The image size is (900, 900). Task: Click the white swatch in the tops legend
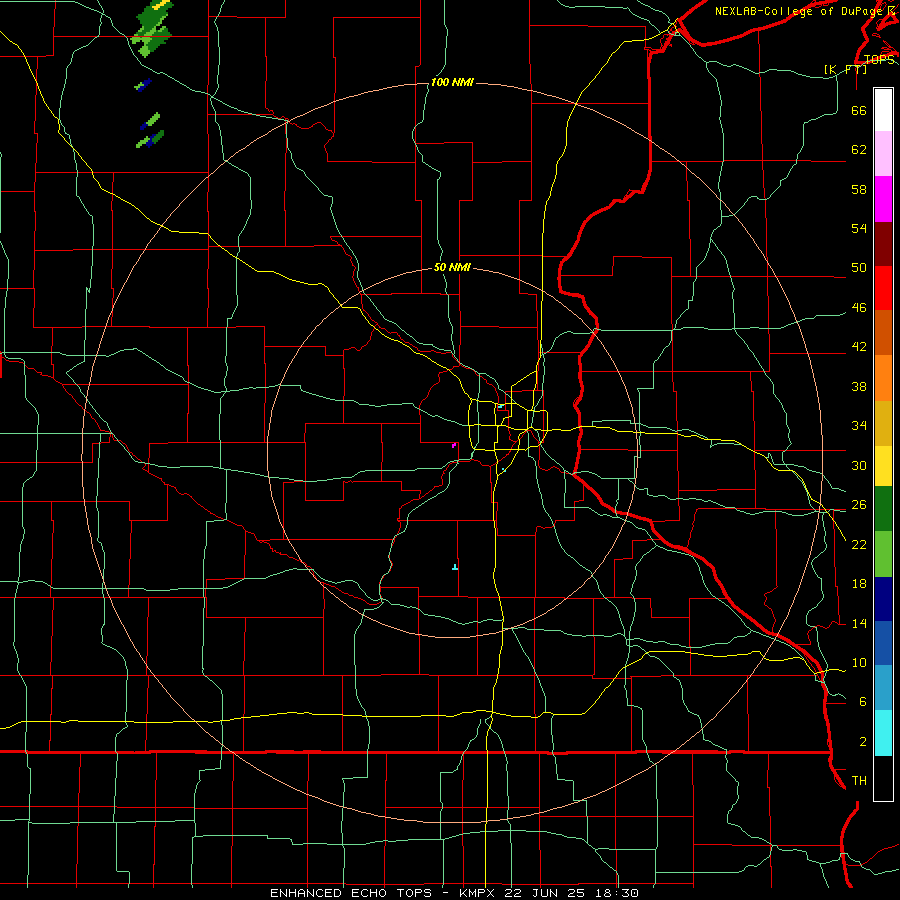(x=883, y=110)
